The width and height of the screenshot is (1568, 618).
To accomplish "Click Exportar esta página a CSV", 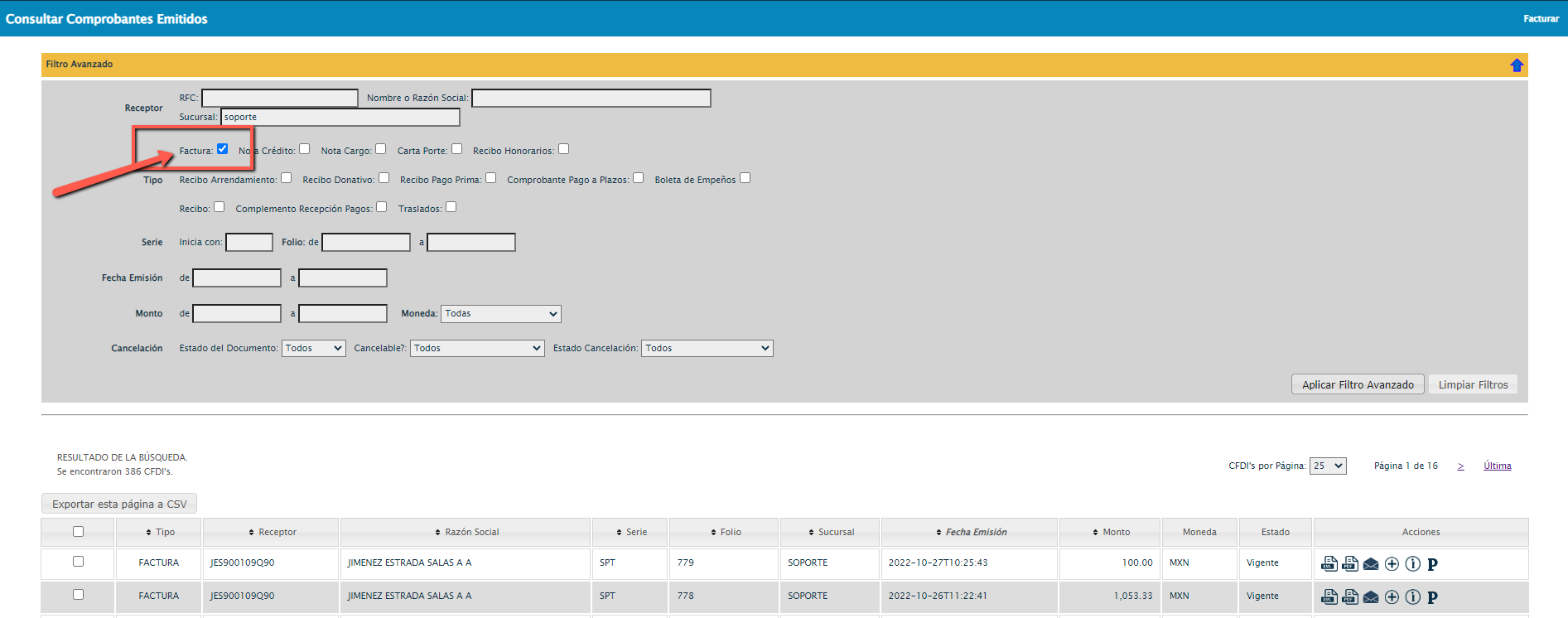I will (119, 504).
